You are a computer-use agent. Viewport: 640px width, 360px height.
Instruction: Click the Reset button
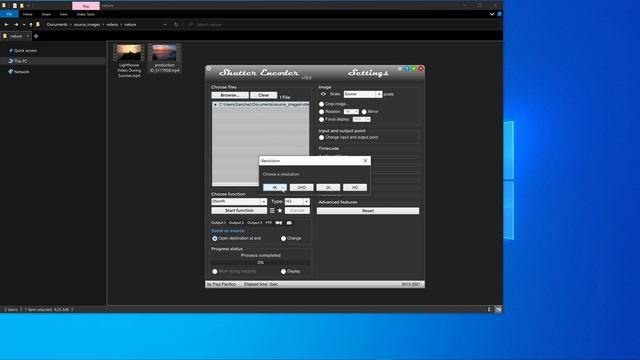click(x=368, y=211)
